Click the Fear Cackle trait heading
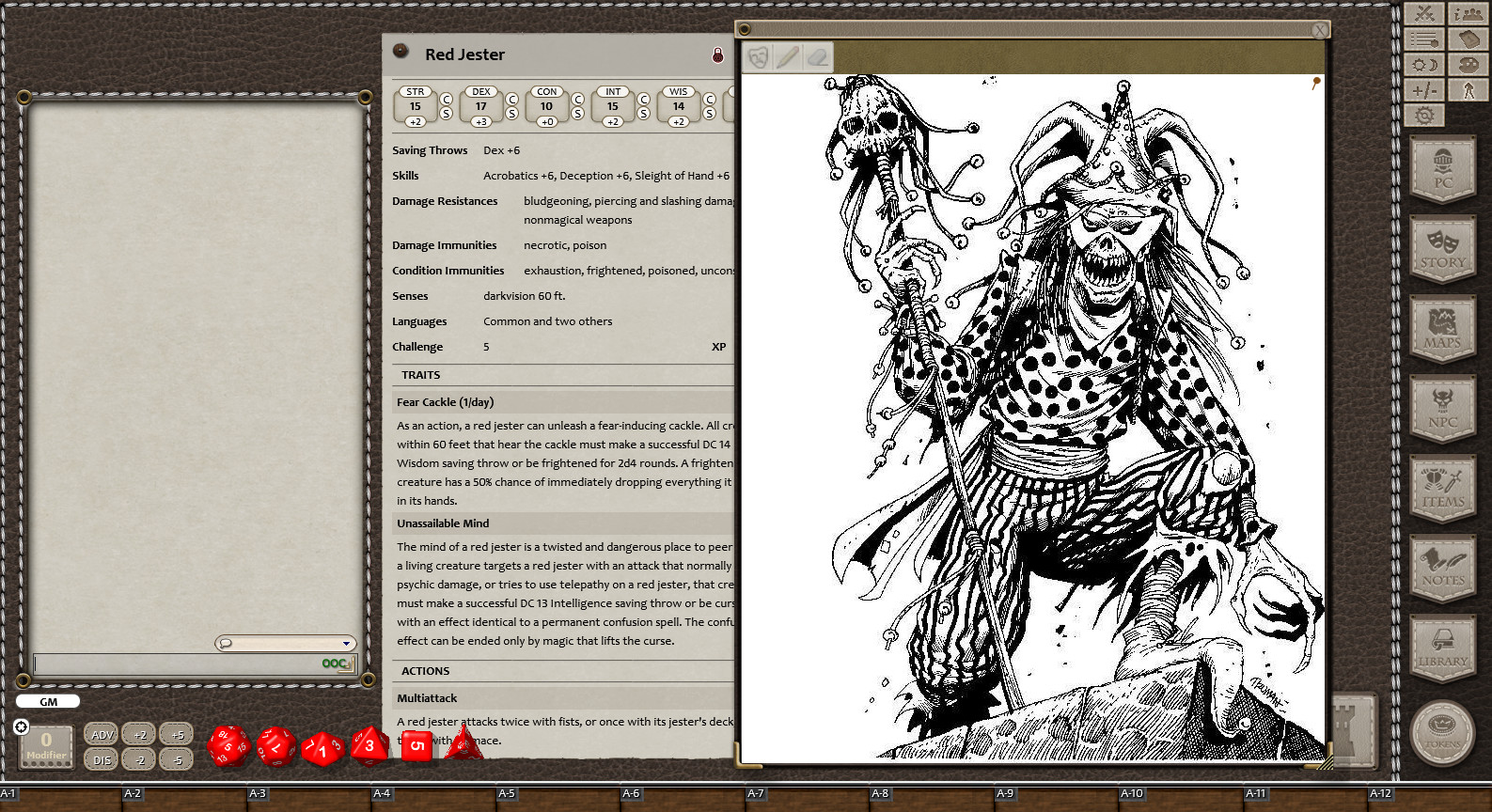The image size is (1492, 812). click(445, 402)
